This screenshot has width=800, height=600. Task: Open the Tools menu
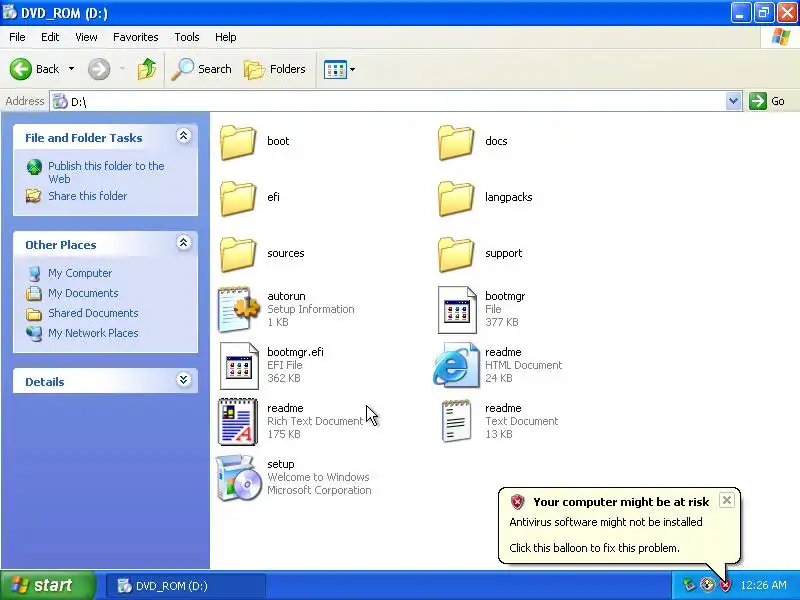pyautogui.click(x=187, y=37)
